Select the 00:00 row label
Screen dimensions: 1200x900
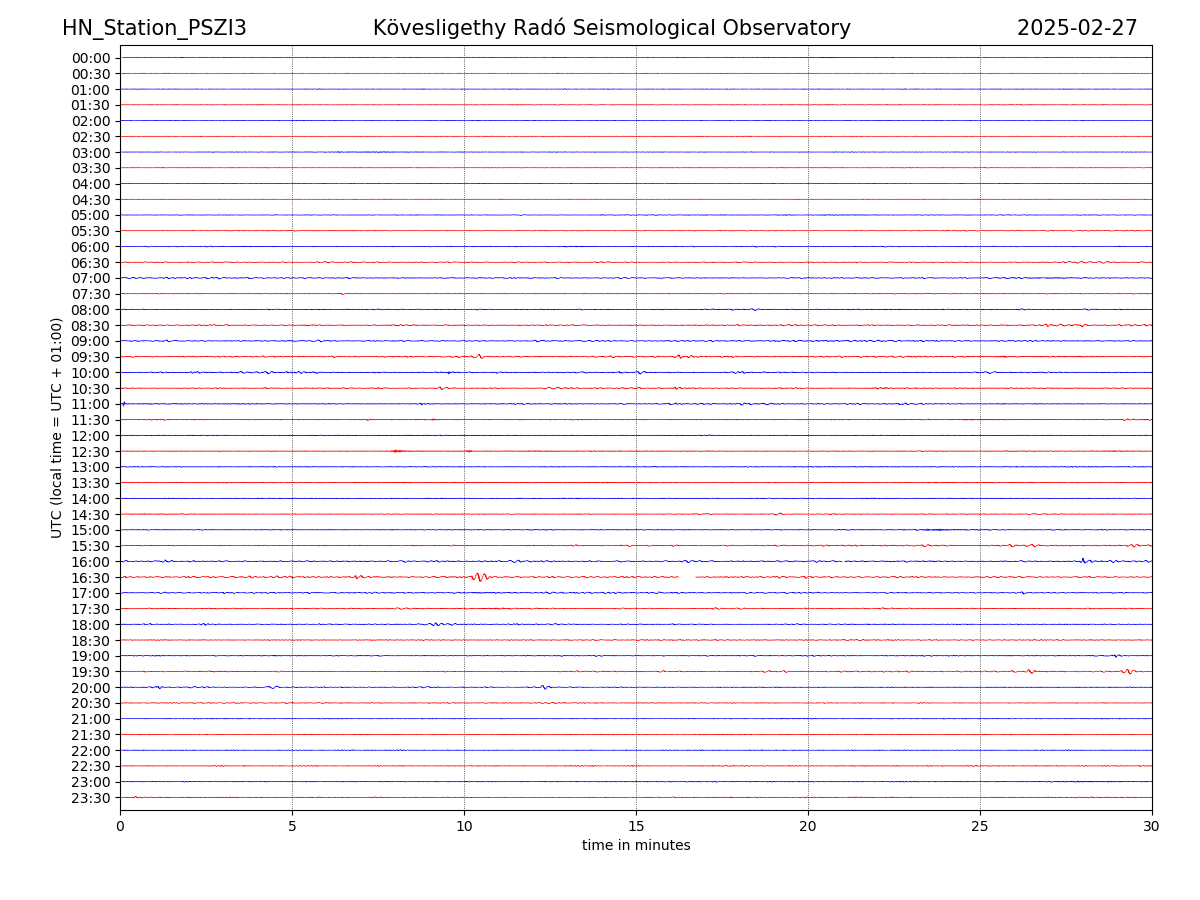[x=91, y=58]
